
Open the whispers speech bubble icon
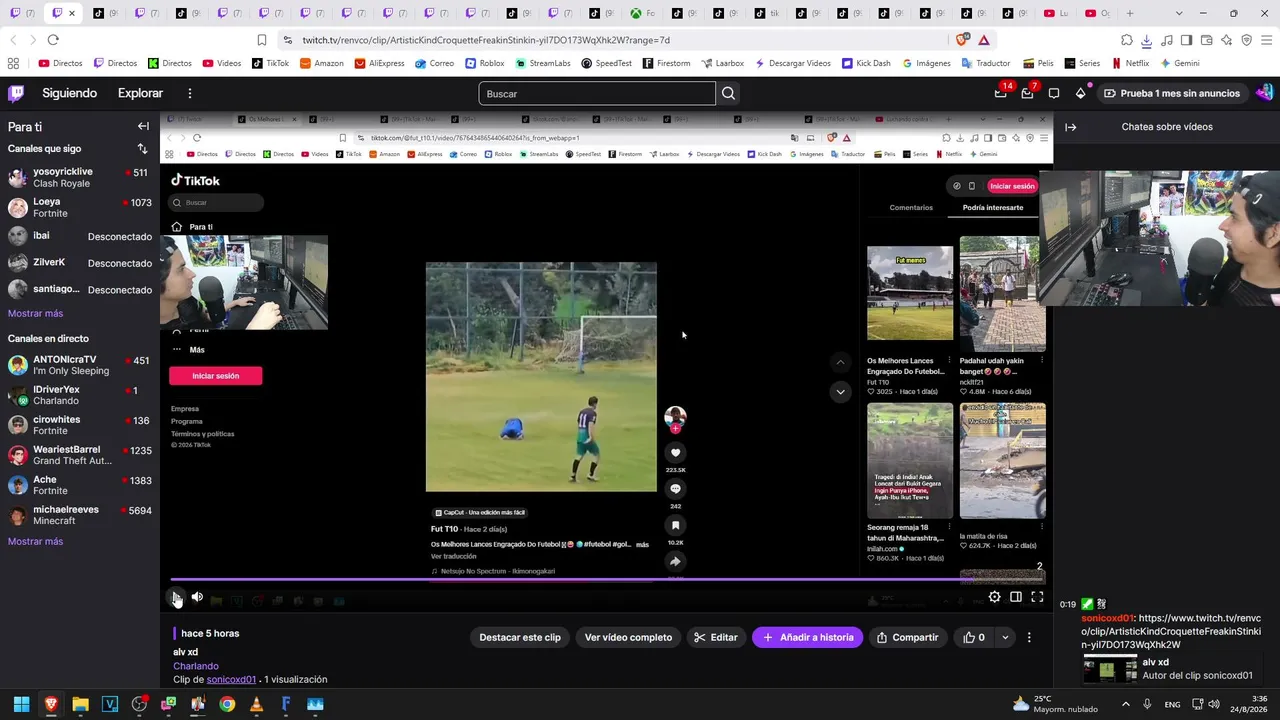coord(1054,93)
